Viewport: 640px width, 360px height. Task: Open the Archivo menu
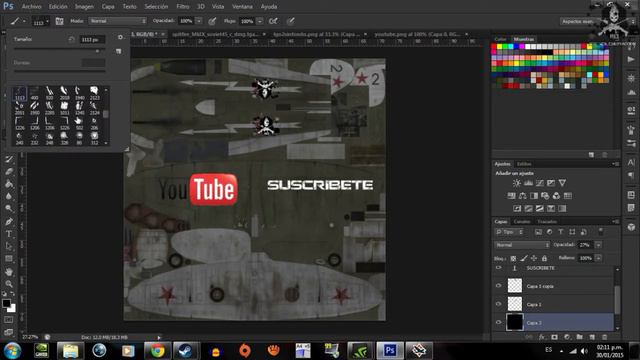pyautogui.click(x=31, y=7)
